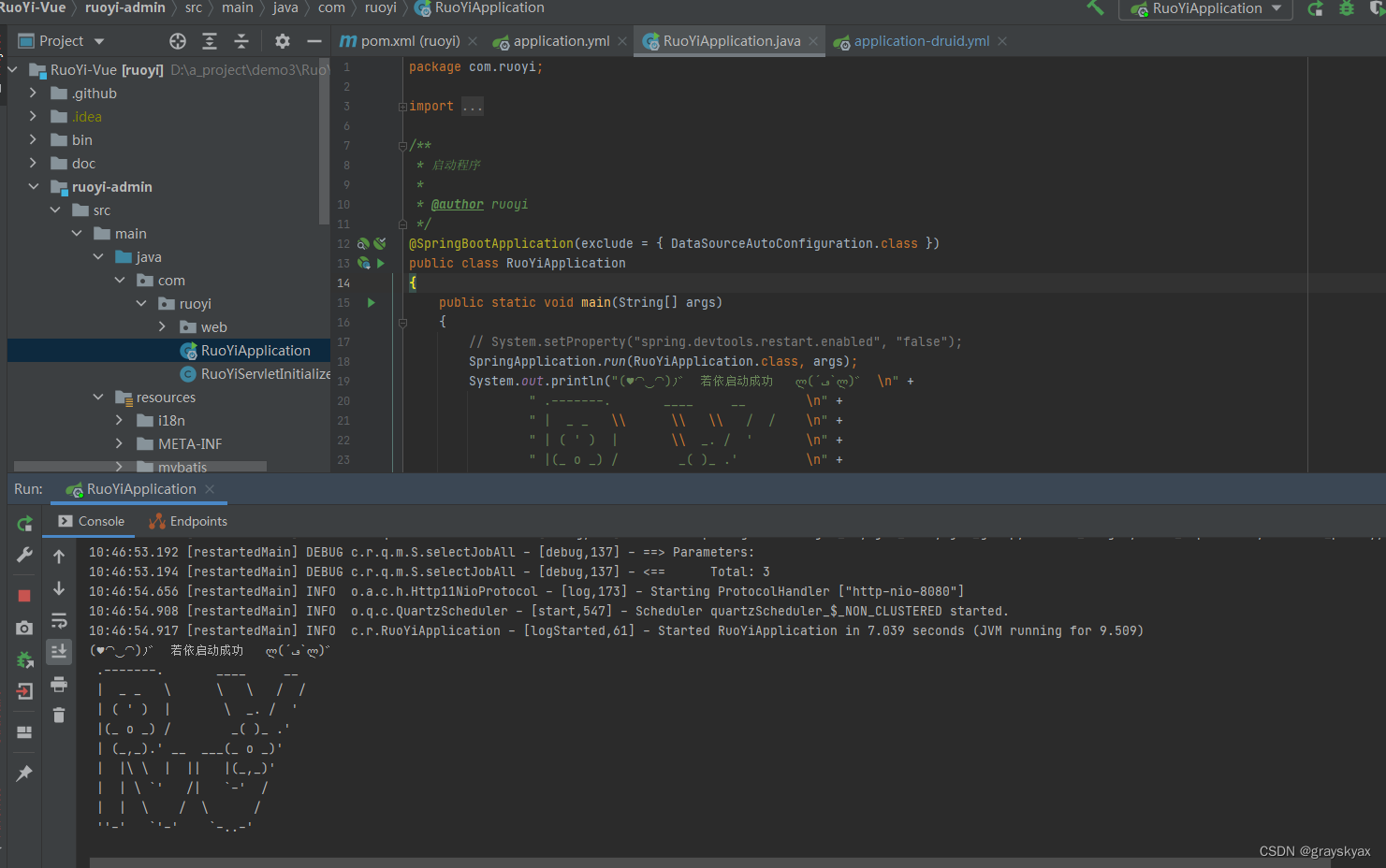The height and width of the screenshot is (868, 1386).
Task: Click java breadcrumb in navigation bar
Action: [x=285, y=7]
